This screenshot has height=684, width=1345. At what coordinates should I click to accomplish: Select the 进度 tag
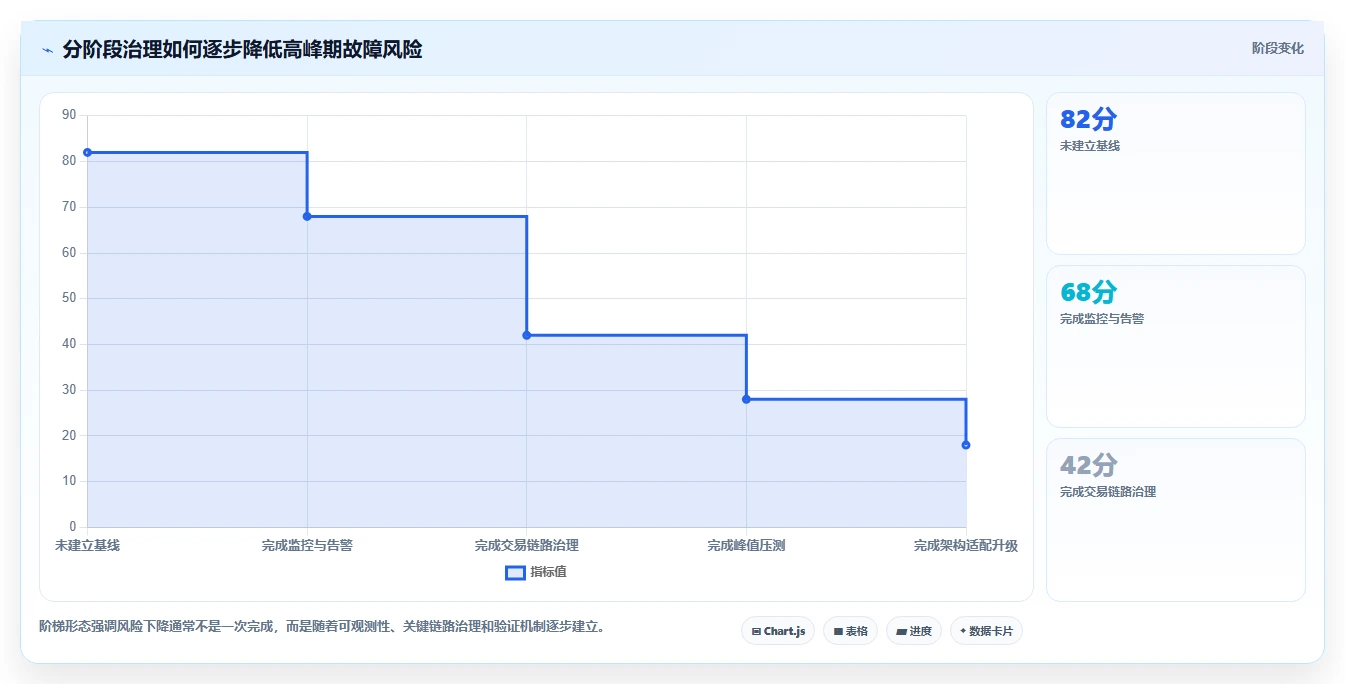914,631
